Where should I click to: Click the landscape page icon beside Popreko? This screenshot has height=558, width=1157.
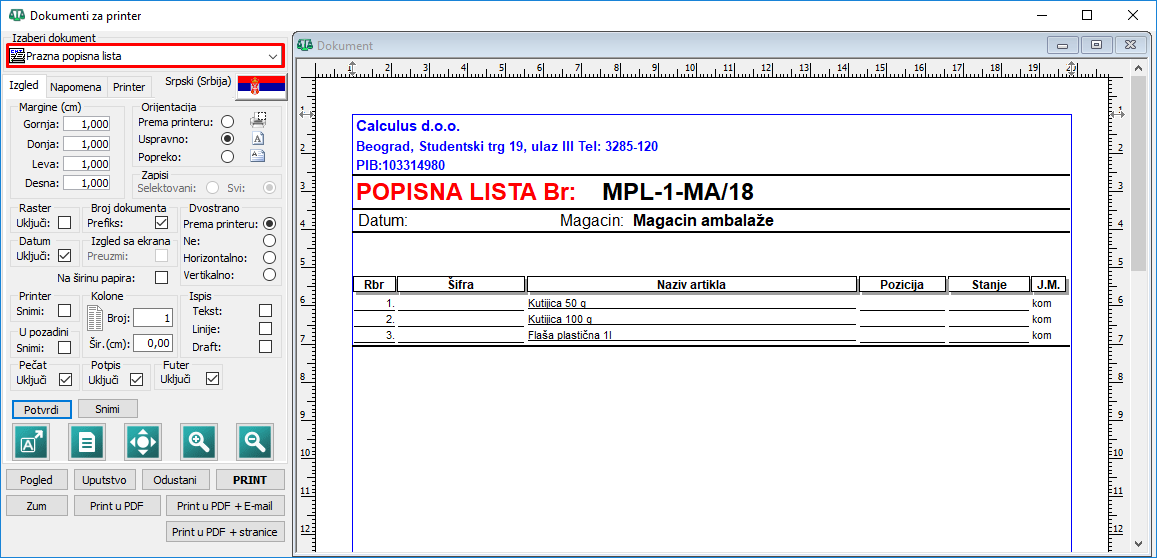[257, 156]
